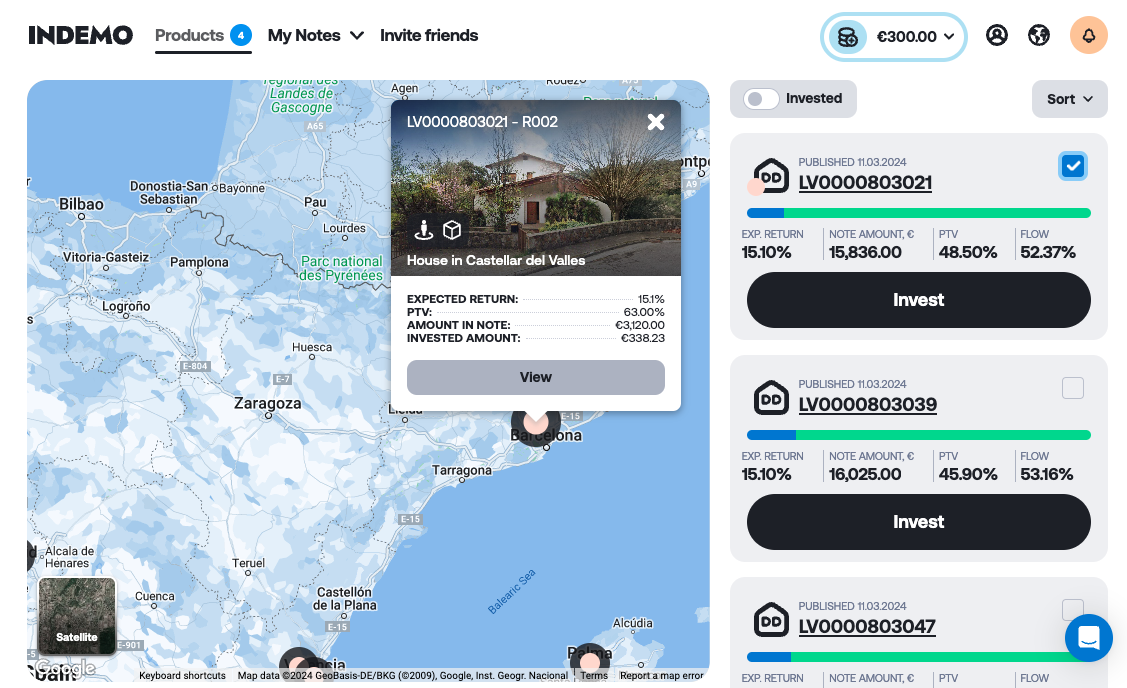Screen dimensions: 1127x688
Task: Click the INDEMO logo
Action: point(80,36)
